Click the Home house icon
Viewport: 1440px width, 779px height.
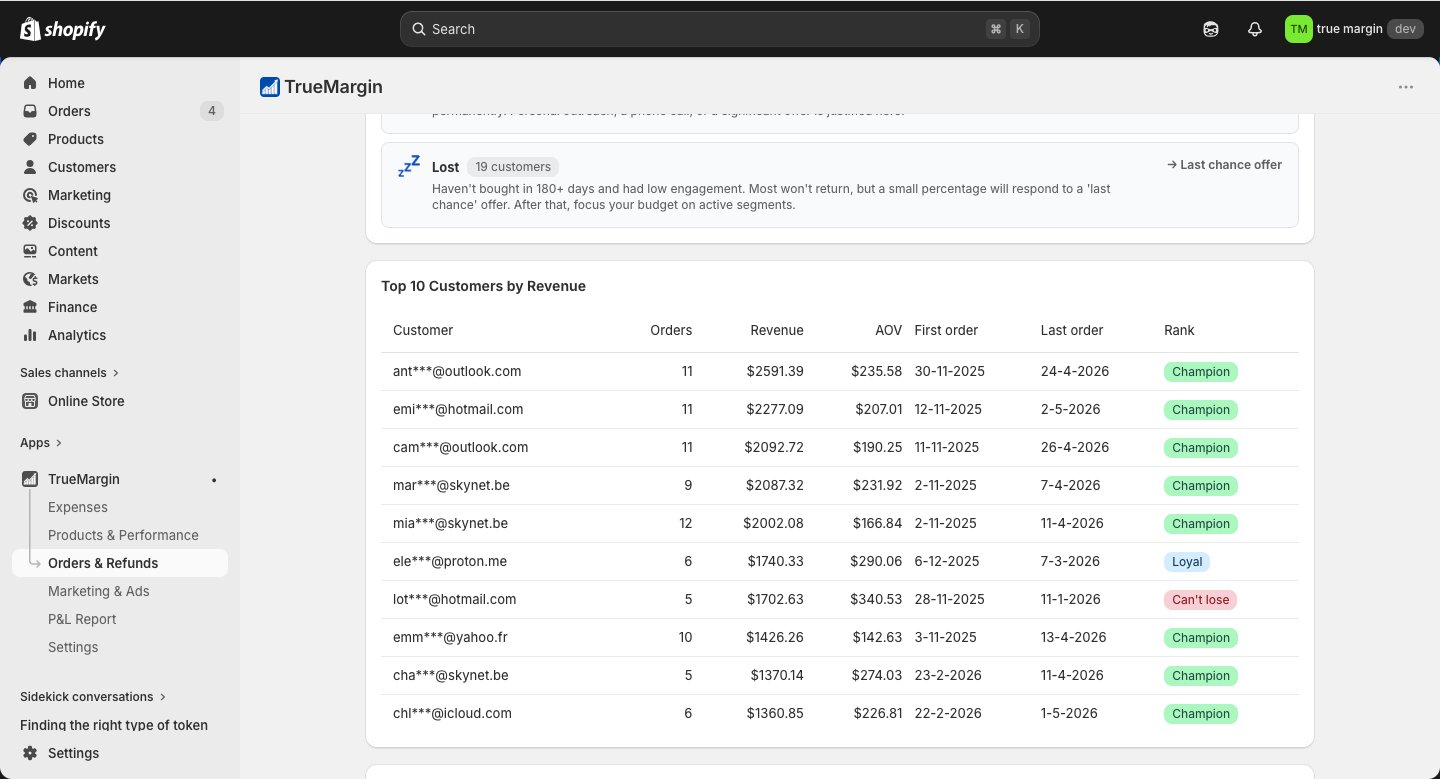(30, 83)
